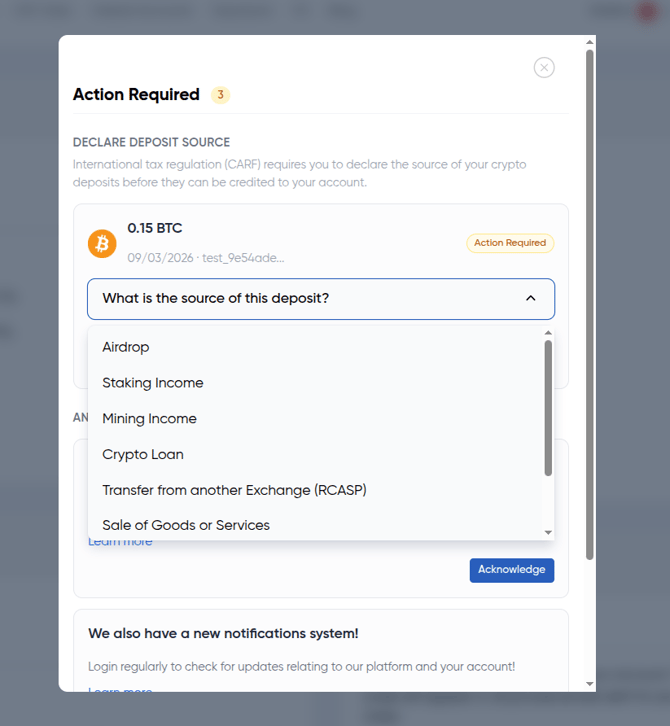Select Airdrop as deposit source
Viewport: 670px width, 726px height.
coord(126,347)
